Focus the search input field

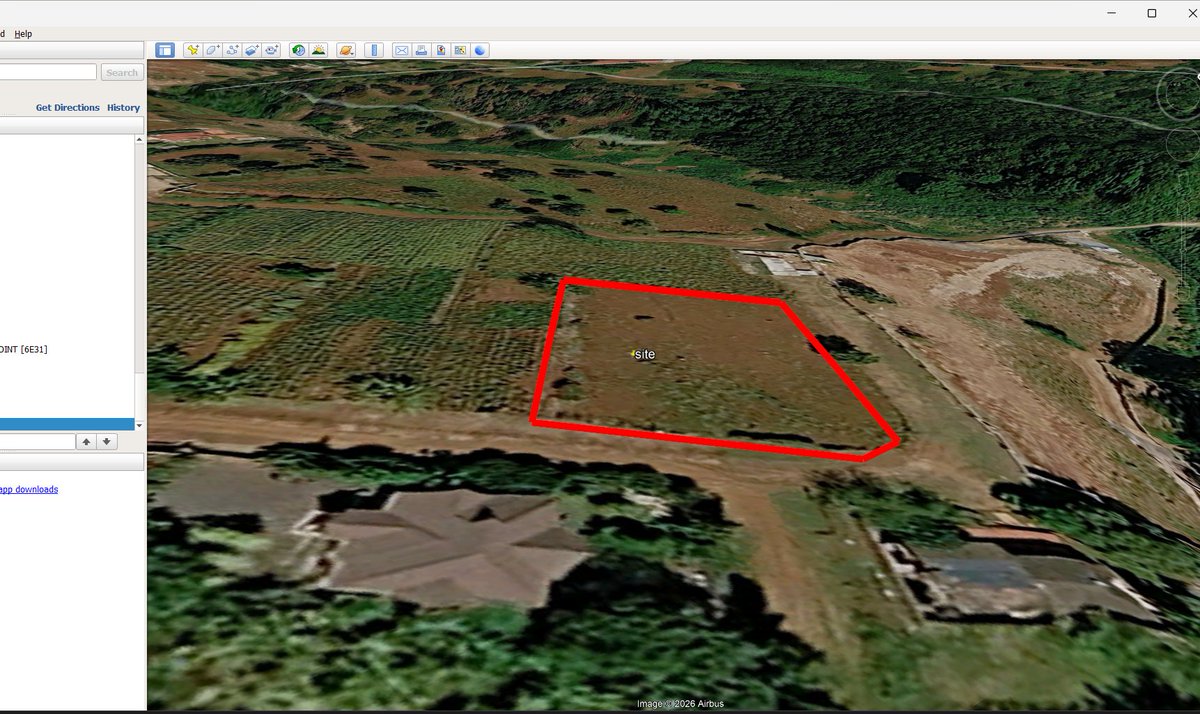pyautogui.click(x=48, y=72)
